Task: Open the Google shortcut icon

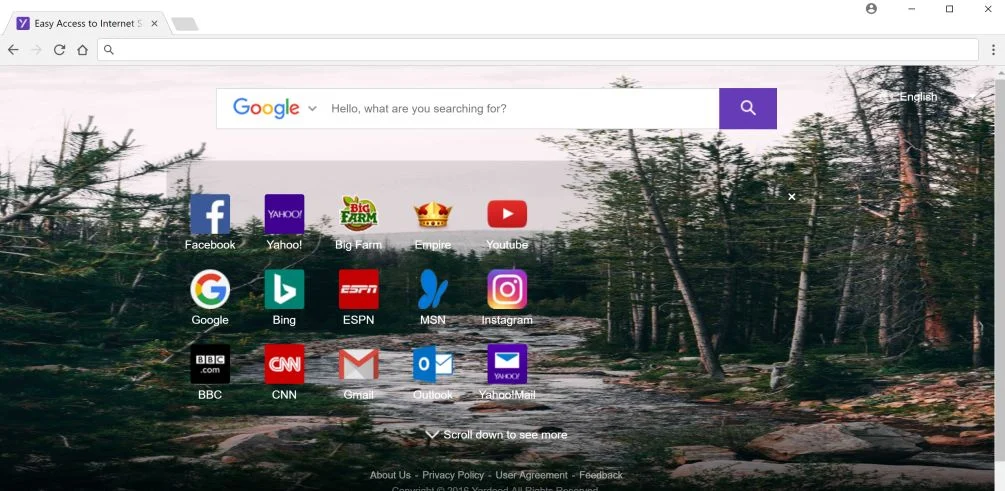Action: pyautogui.click(x=210, y=289)
